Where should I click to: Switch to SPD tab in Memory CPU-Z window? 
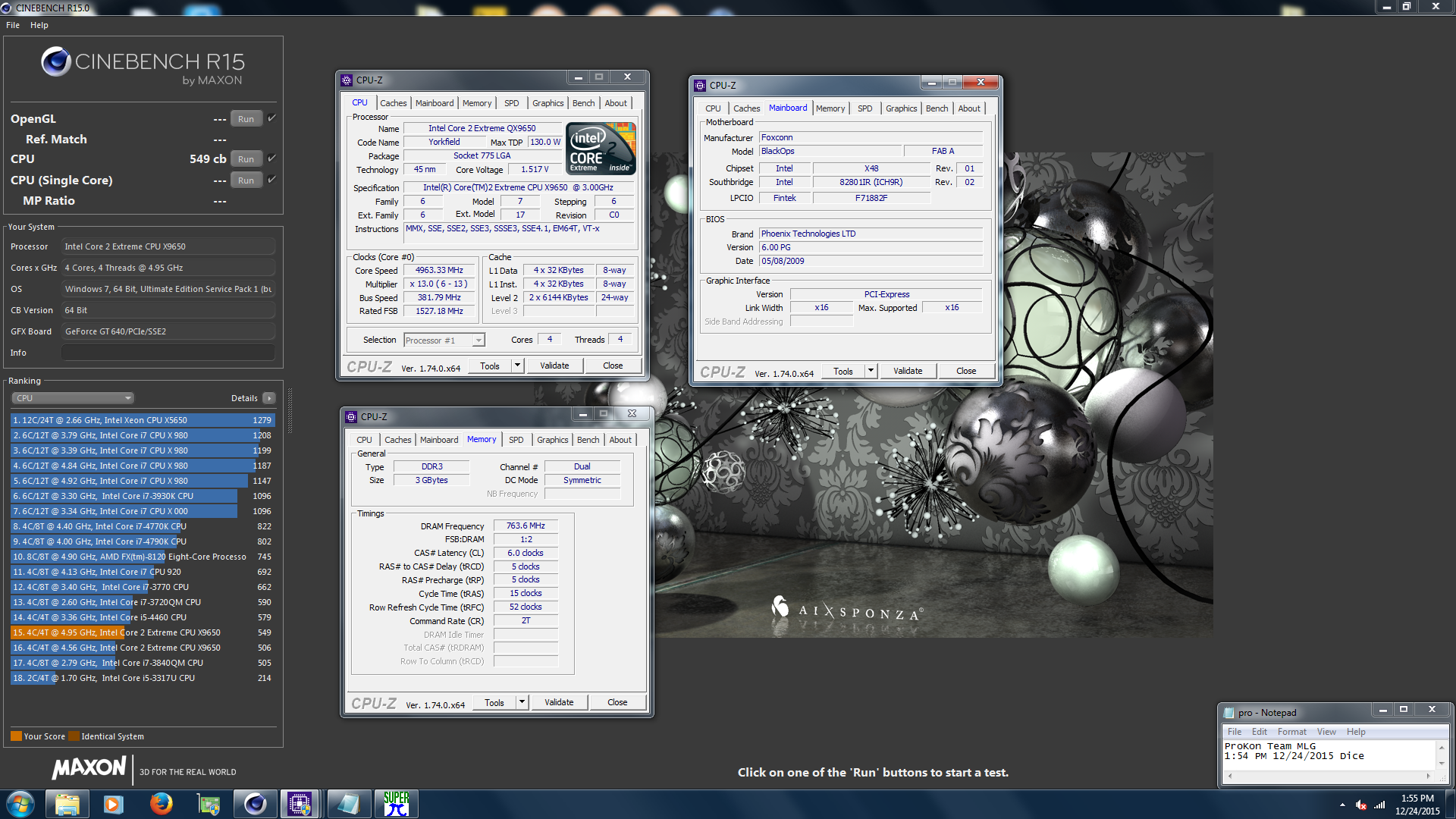point(516,440)
